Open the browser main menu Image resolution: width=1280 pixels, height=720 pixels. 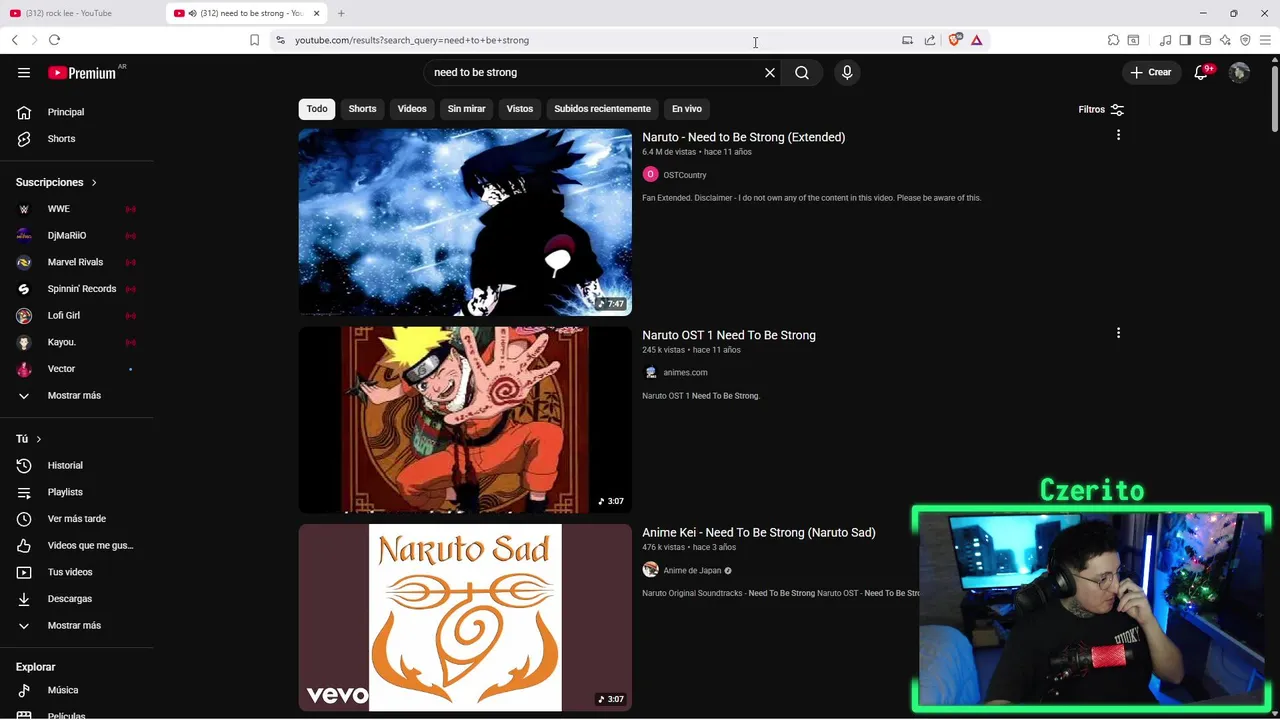pos(1265,40)
